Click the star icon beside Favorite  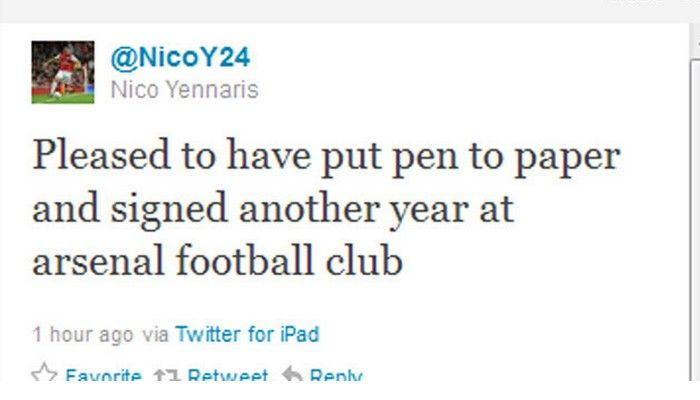(43, 375)
